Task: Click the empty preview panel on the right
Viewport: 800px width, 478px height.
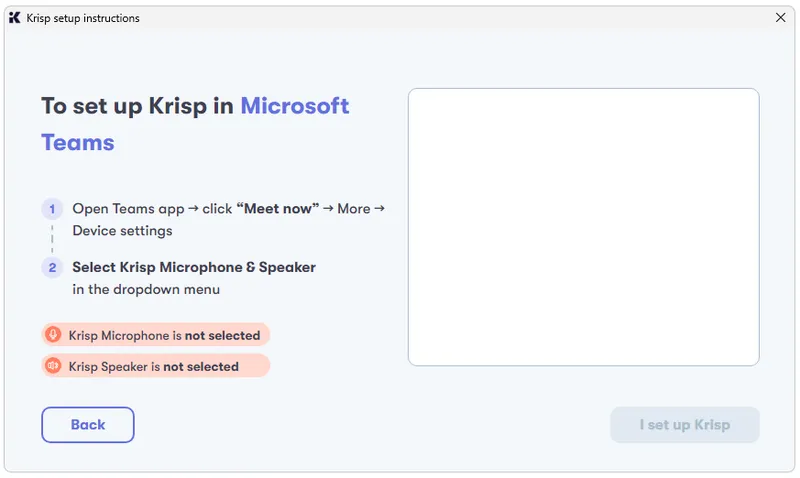Action: [x=584, y=227]
